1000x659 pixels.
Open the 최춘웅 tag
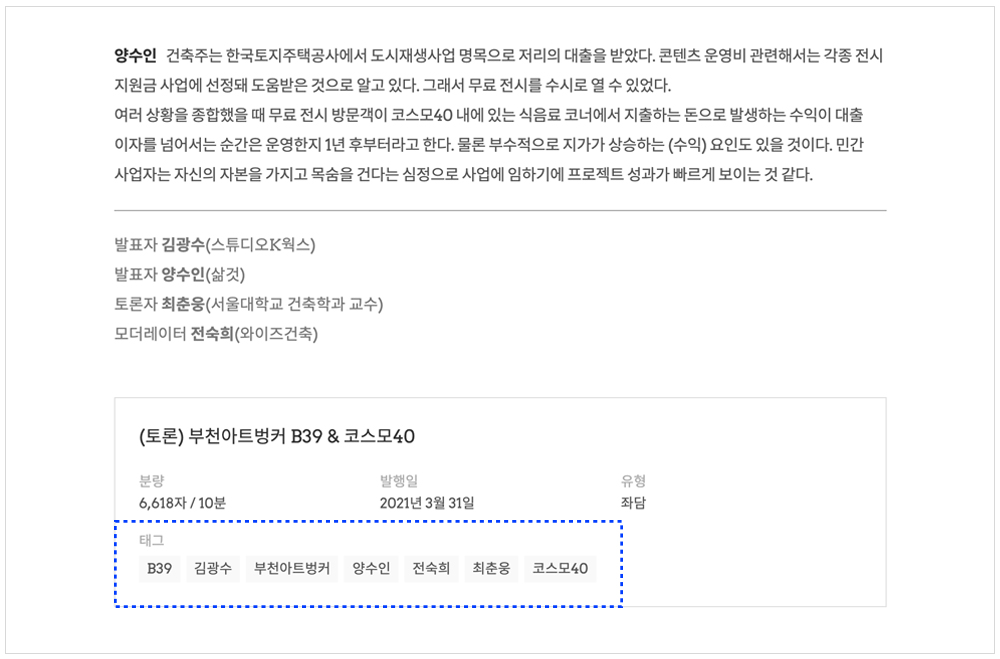[491, 569]
